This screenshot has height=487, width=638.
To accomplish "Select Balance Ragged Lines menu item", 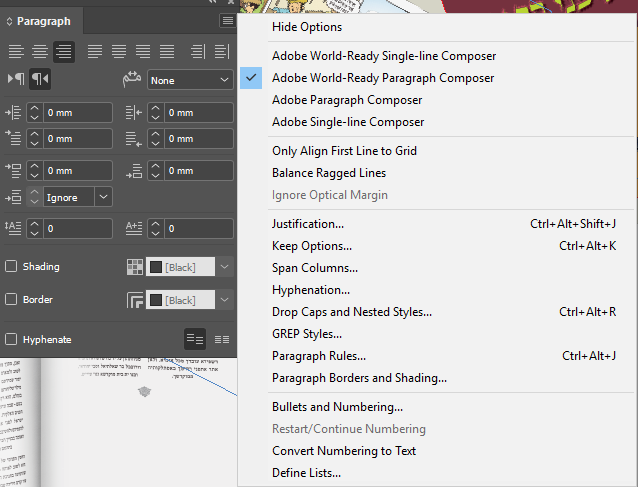I will 329,173.
